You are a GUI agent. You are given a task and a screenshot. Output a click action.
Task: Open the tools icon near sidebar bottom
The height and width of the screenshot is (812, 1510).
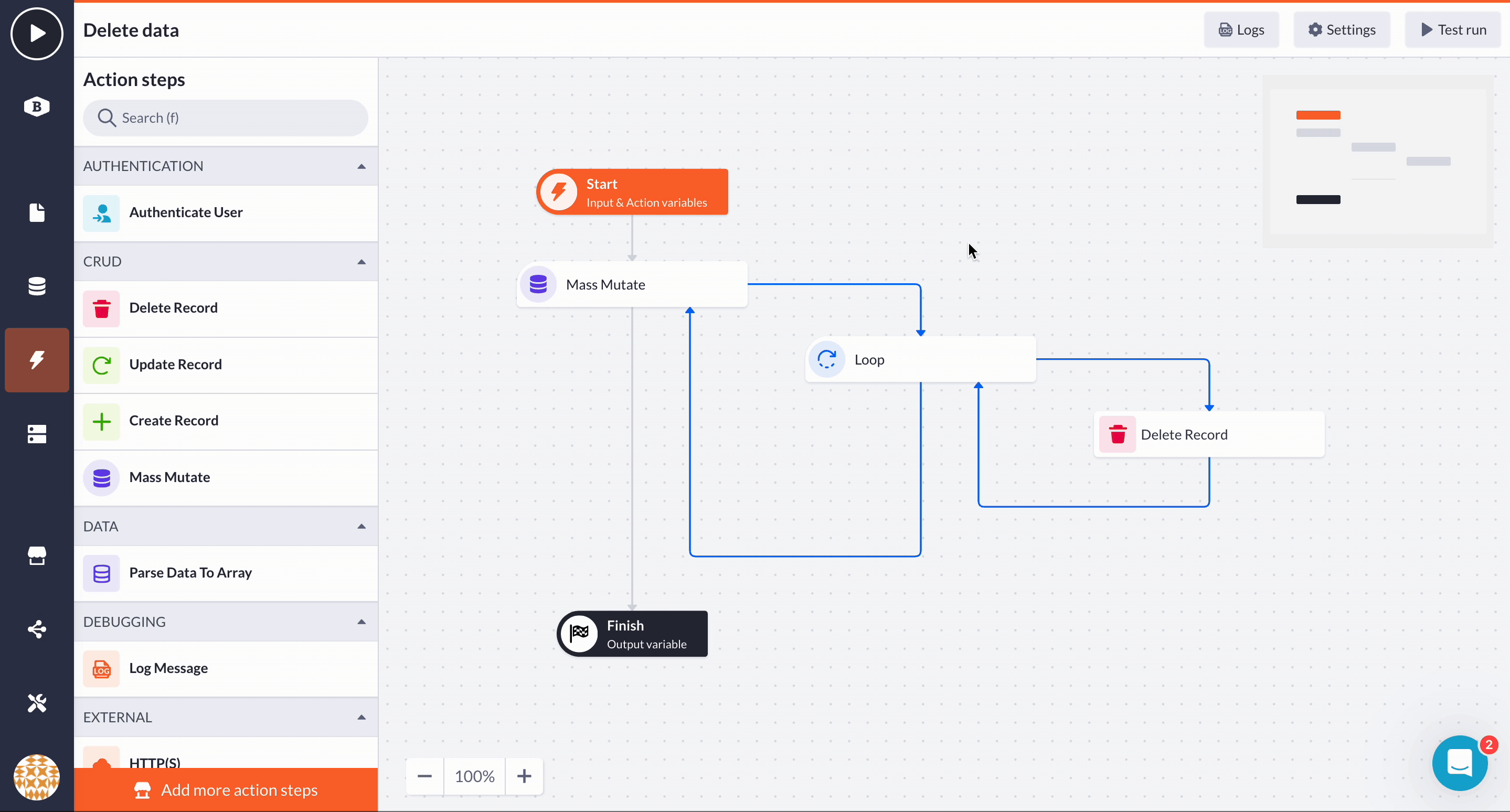(36, 703)
